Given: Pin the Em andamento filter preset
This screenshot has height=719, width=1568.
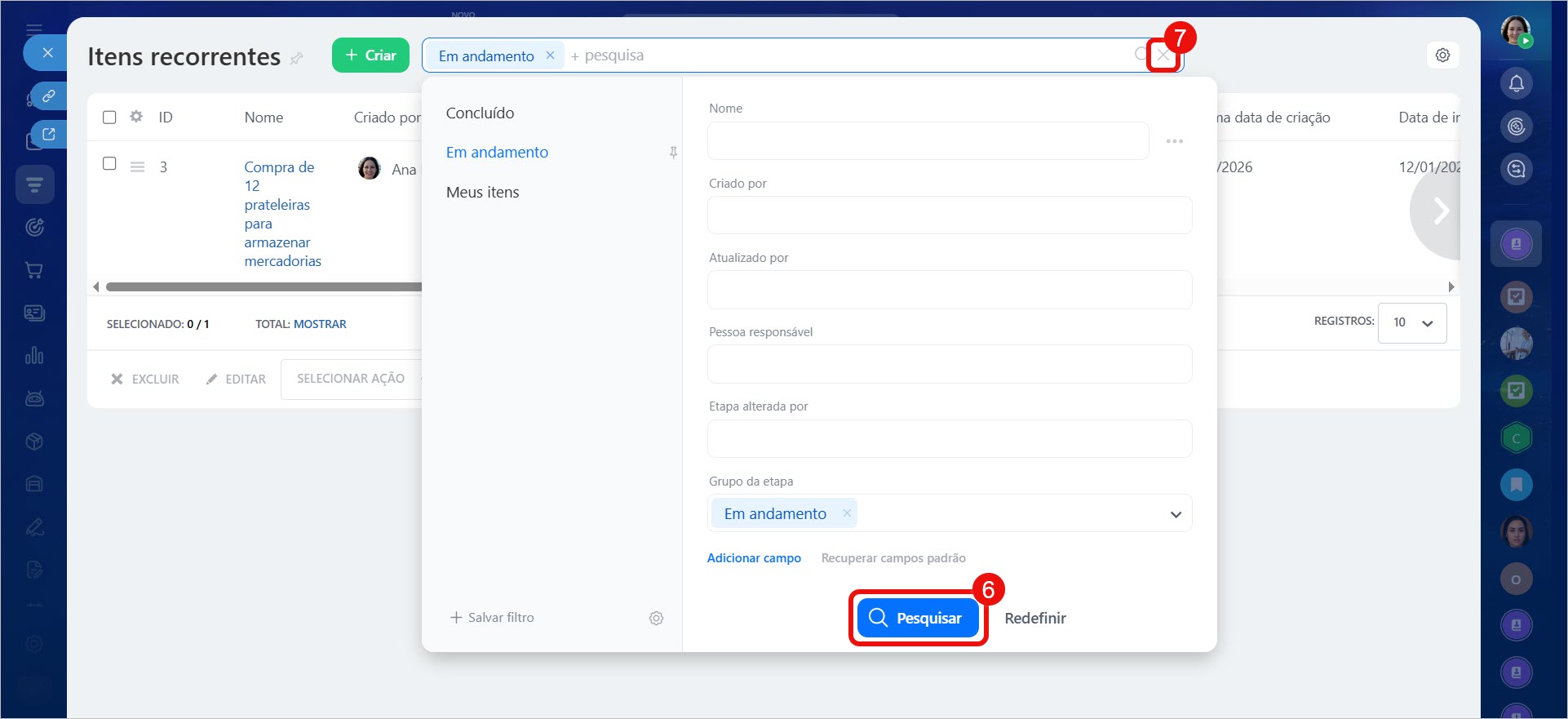Looking at the screenshot, I should pos(673,153).
